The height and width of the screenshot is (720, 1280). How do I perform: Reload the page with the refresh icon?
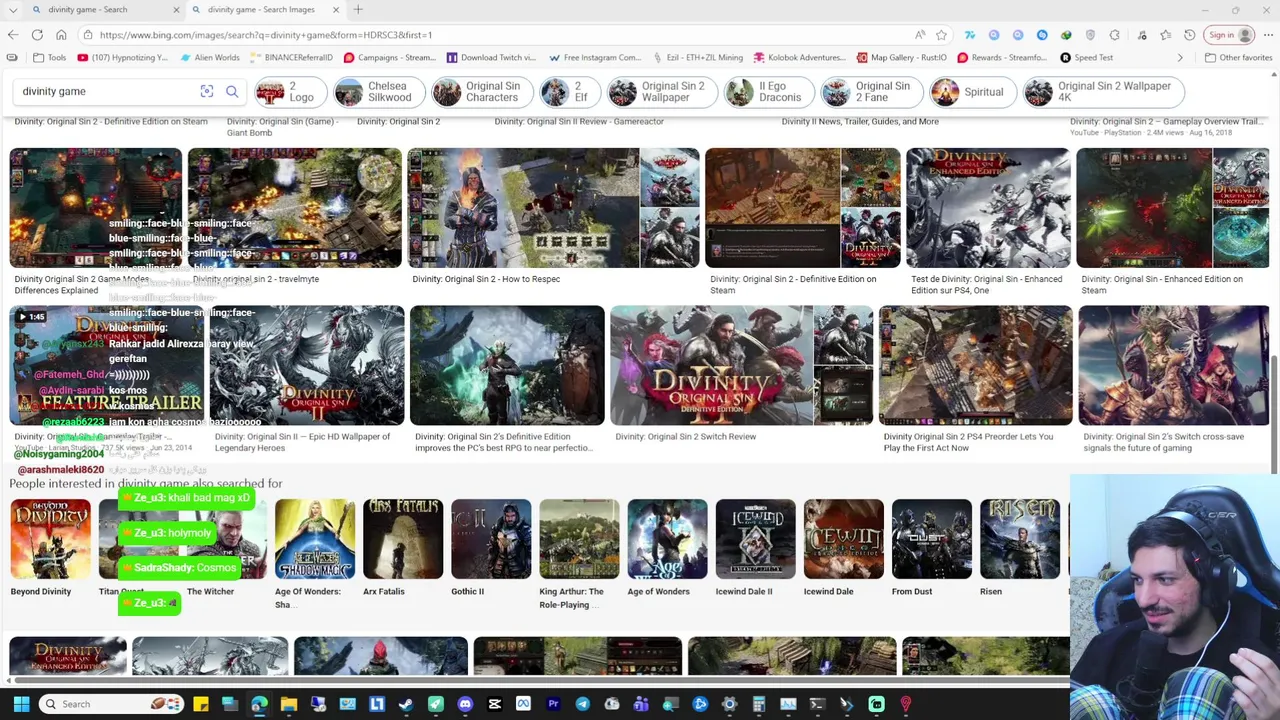pyautogui.click(x=37, y=35)
